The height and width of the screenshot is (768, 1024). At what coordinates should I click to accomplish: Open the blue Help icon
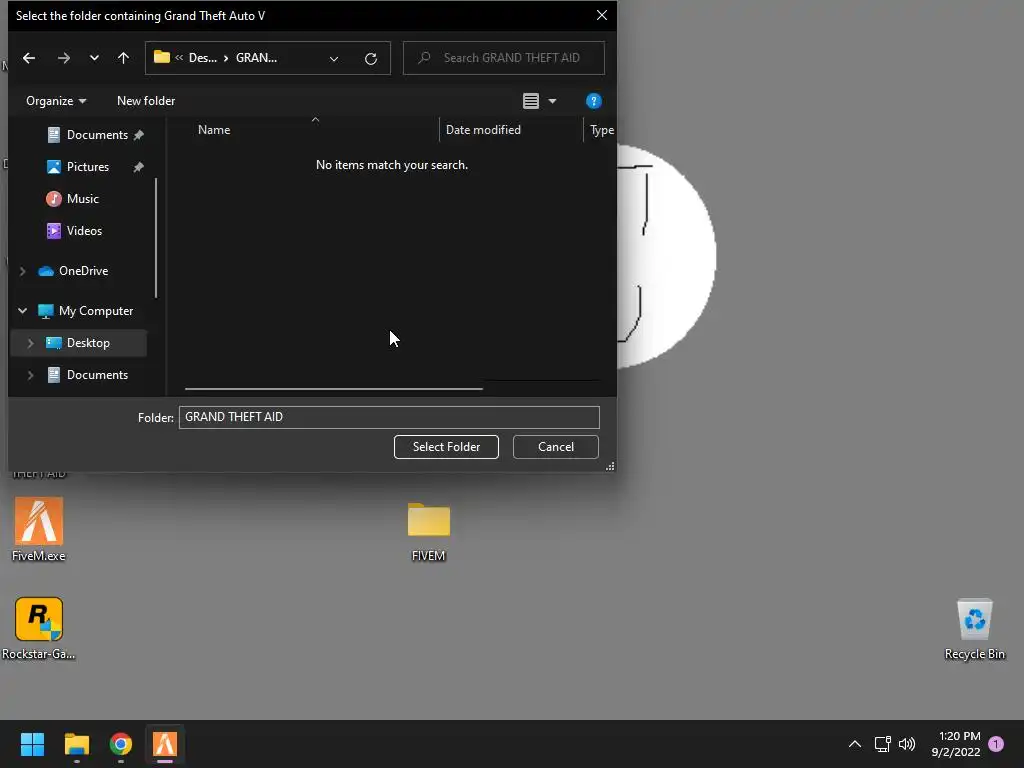(x=593, y=101)
